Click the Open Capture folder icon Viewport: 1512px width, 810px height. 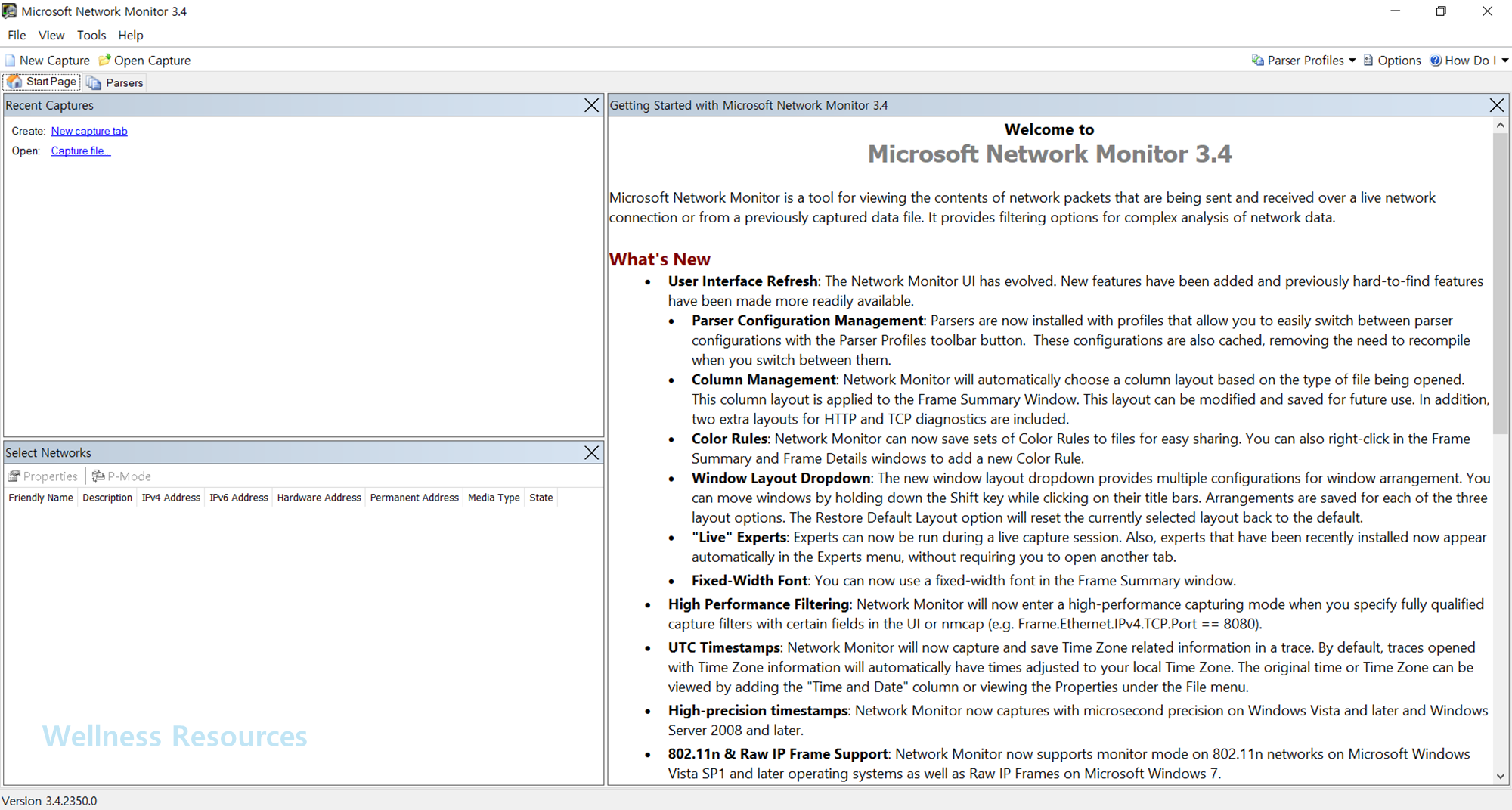[104, 61]
